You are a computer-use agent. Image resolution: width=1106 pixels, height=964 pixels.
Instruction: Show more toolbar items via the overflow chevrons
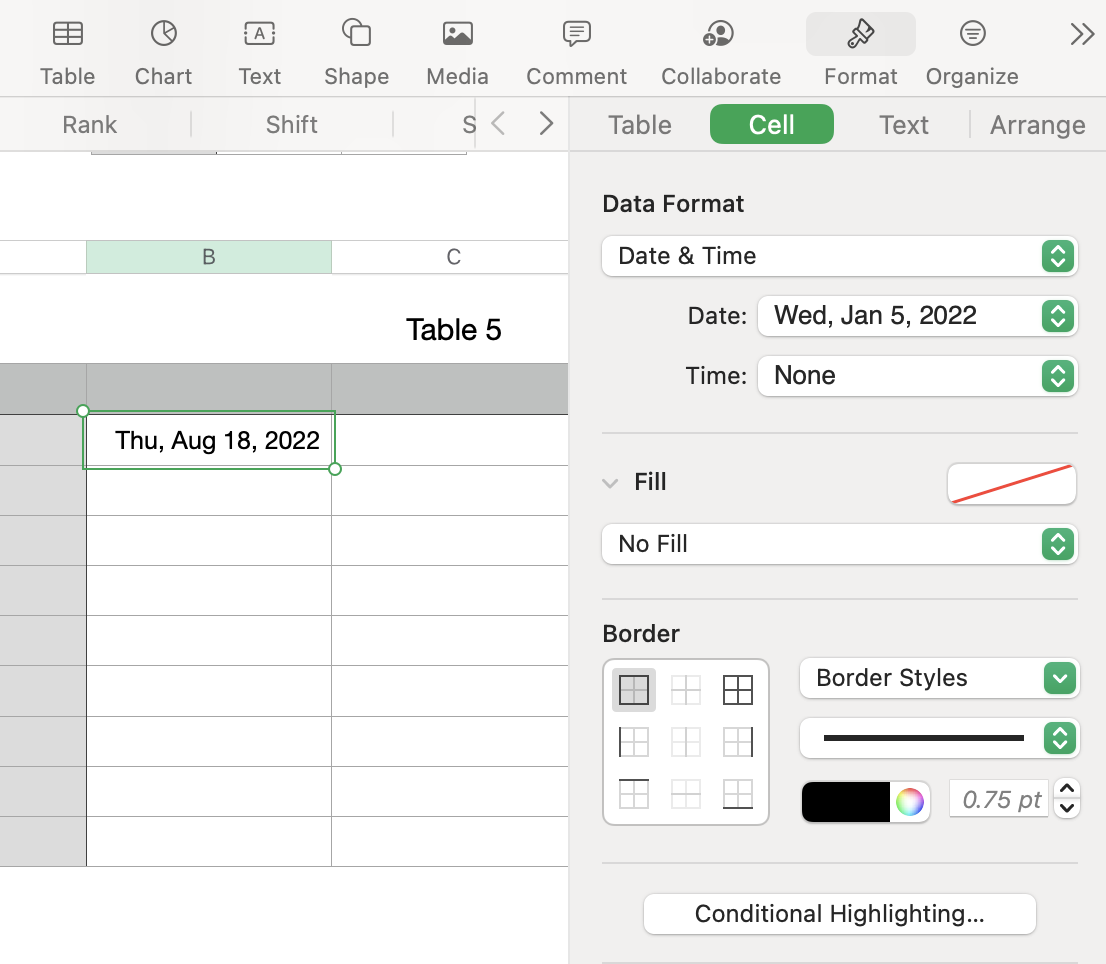pos(1081,33)
